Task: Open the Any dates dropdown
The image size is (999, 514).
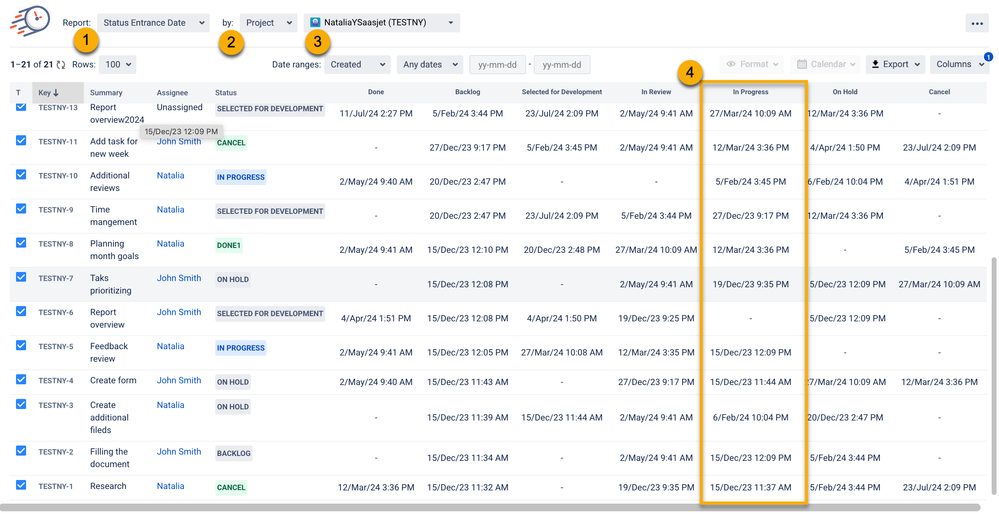Action: click(x=429, y=64)
